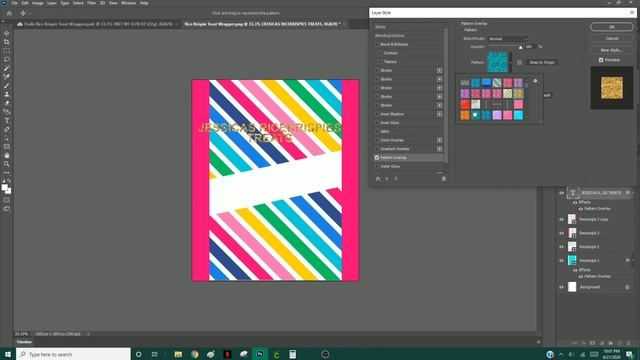
Task: Click the pattern picker dropdown arrow
Action: click(x=510, y=62)
